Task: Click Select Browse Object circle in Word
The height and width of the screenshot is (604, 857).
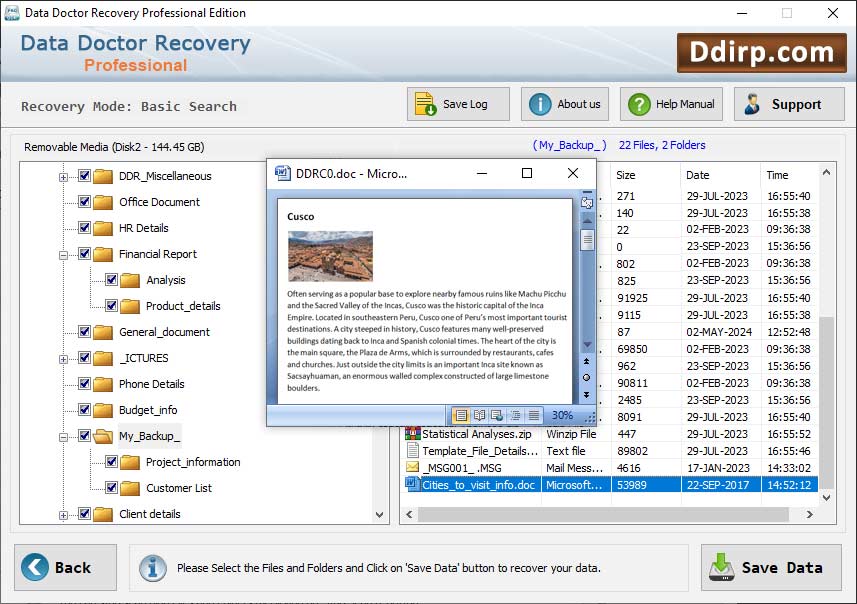Action: tap(587, 378)
